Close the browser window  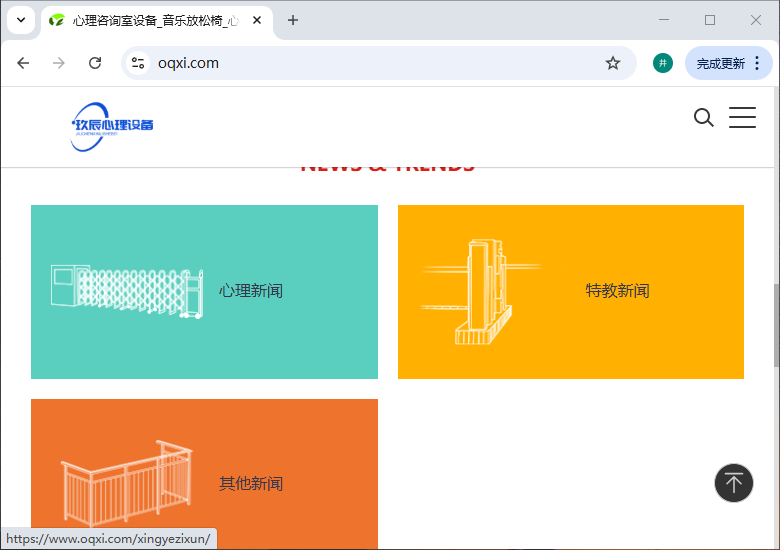click(756, 20)
